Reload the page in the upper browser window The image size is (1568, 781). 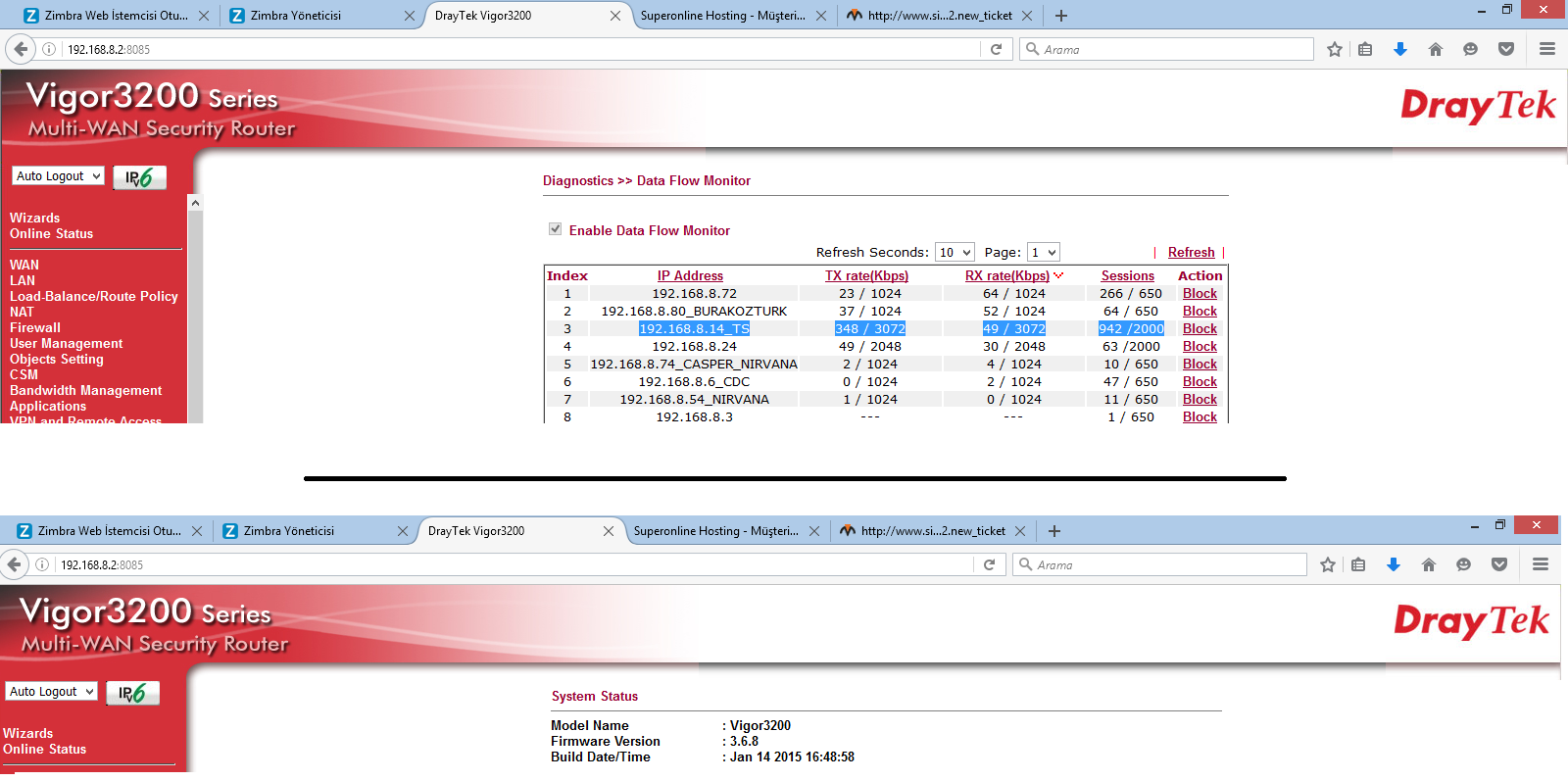click(996, 49)
